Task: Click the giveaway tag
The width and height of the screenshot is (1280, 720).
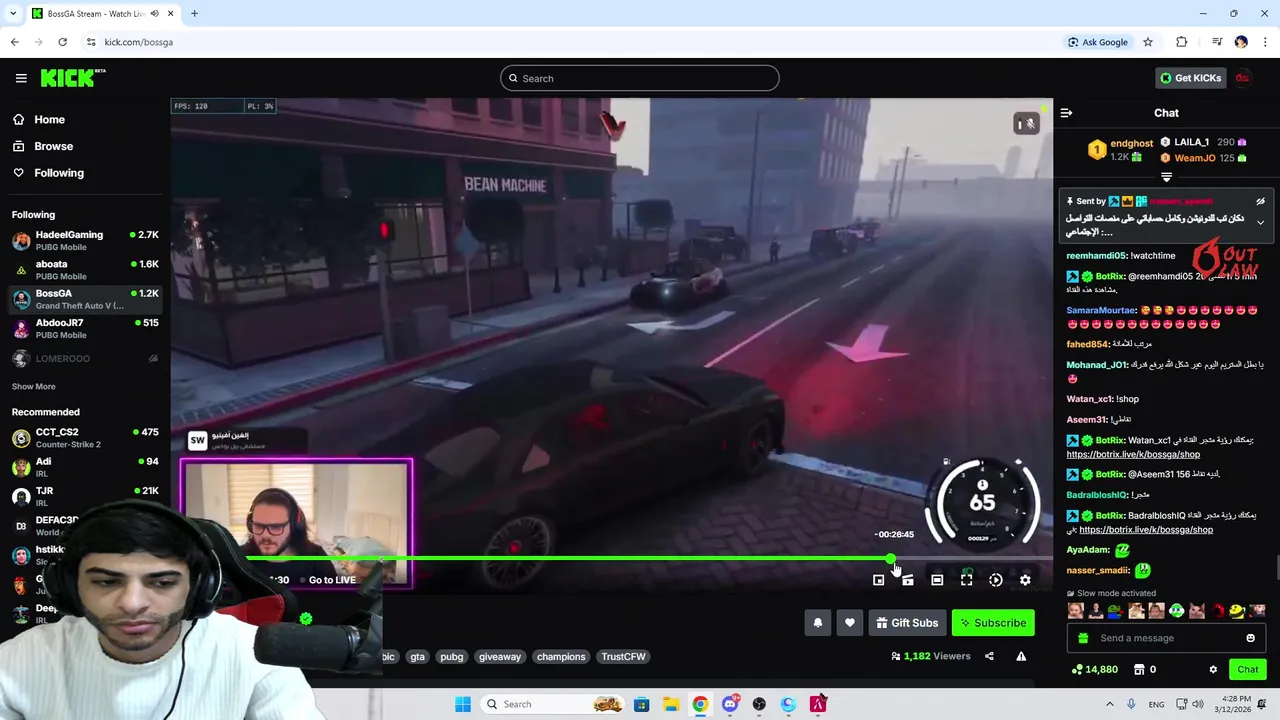Action: 500,657
